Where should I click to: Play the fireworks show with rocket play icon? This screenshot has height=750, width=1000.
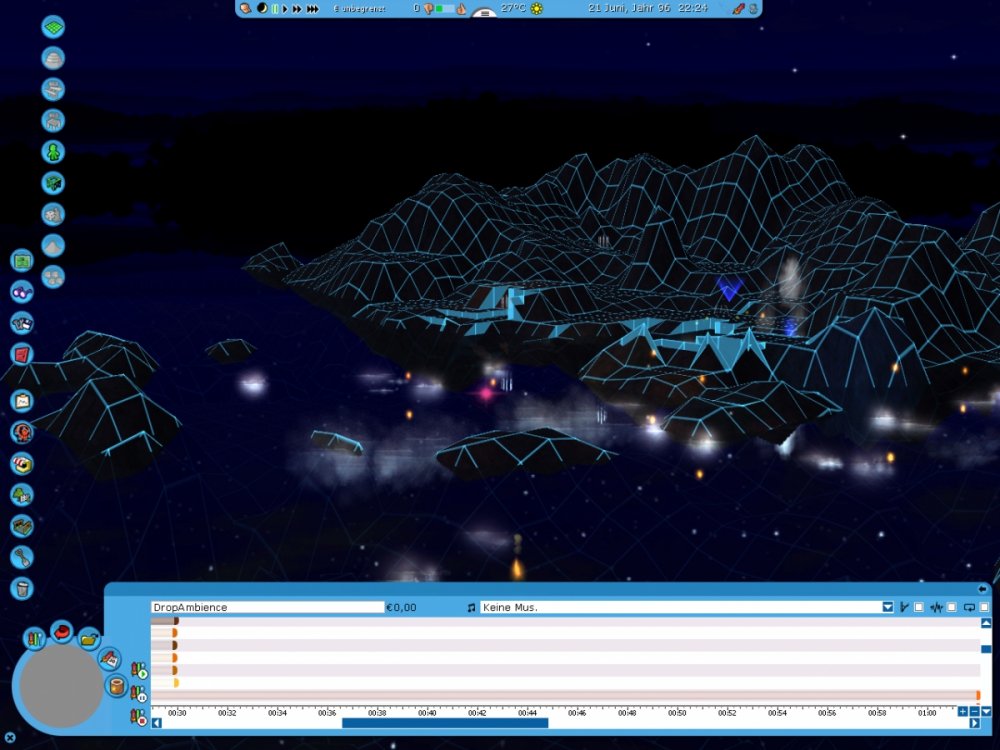pyautogui.click(x=137, y=673)
